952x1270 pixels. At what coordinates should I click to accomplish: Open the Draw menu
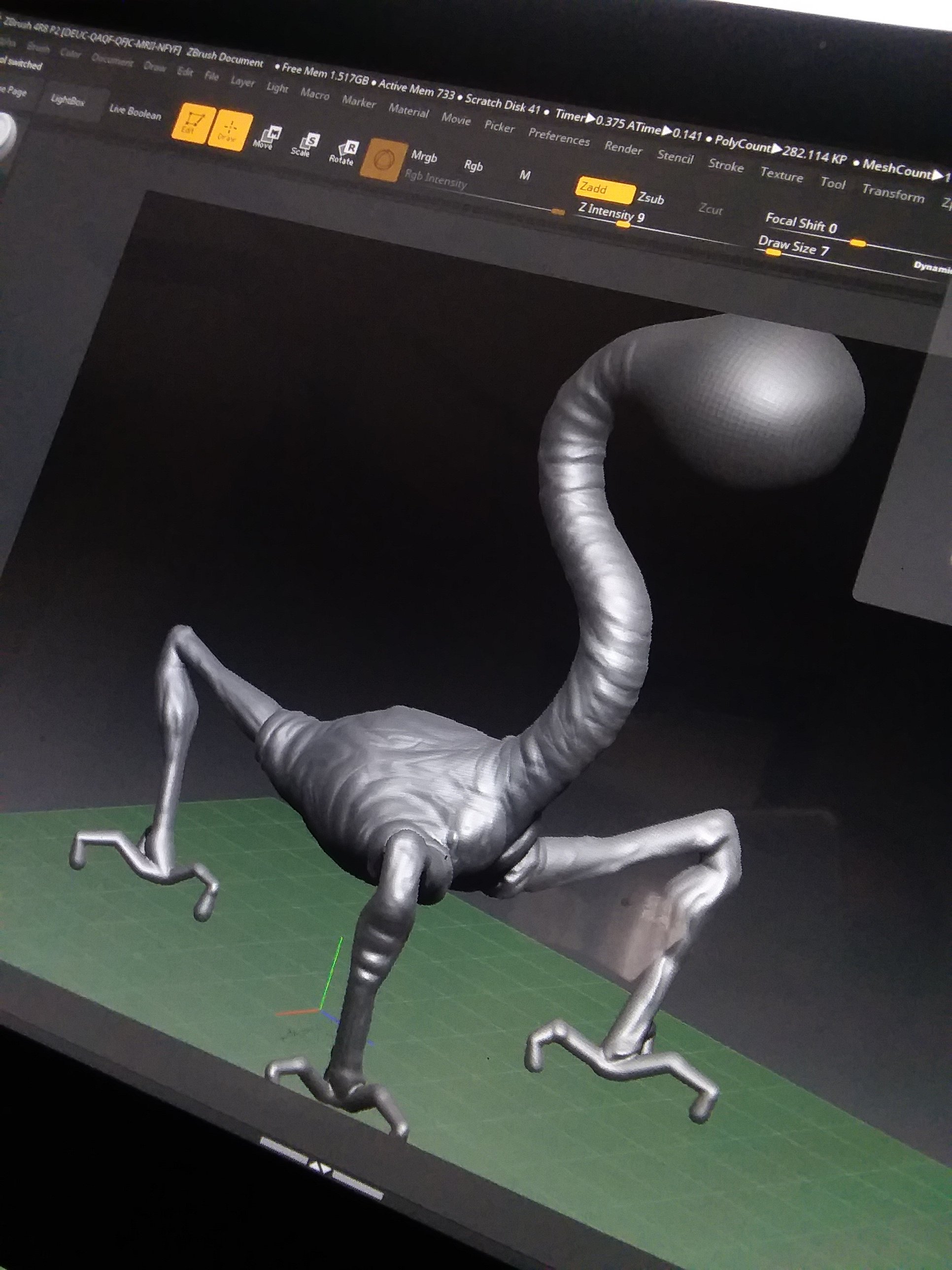154,67
